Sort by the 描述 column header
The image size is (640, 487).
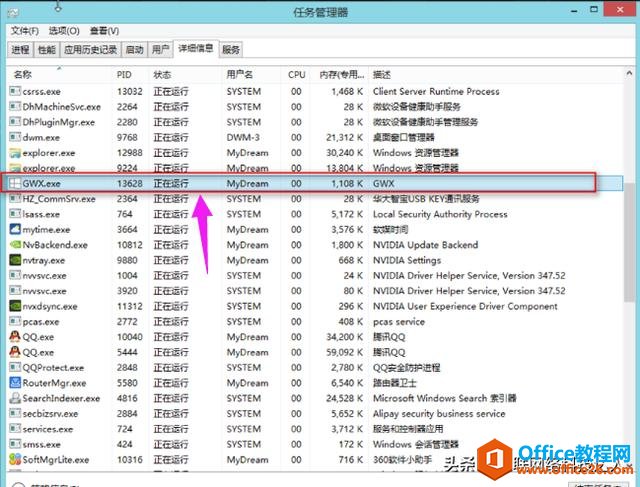pyautogui.click(x=496, y=75)
